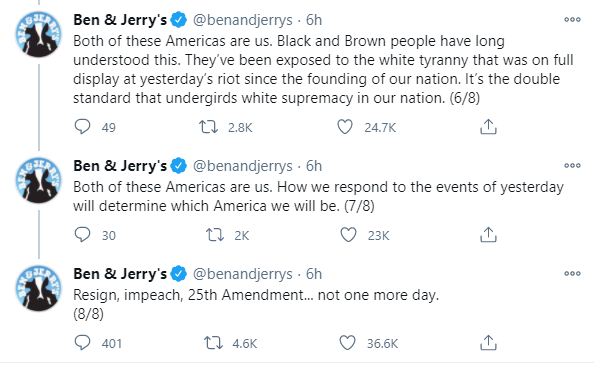Reply to the 7/8 tweet with 30 replies
Viewport: 594px width, 366px height.
82,235
